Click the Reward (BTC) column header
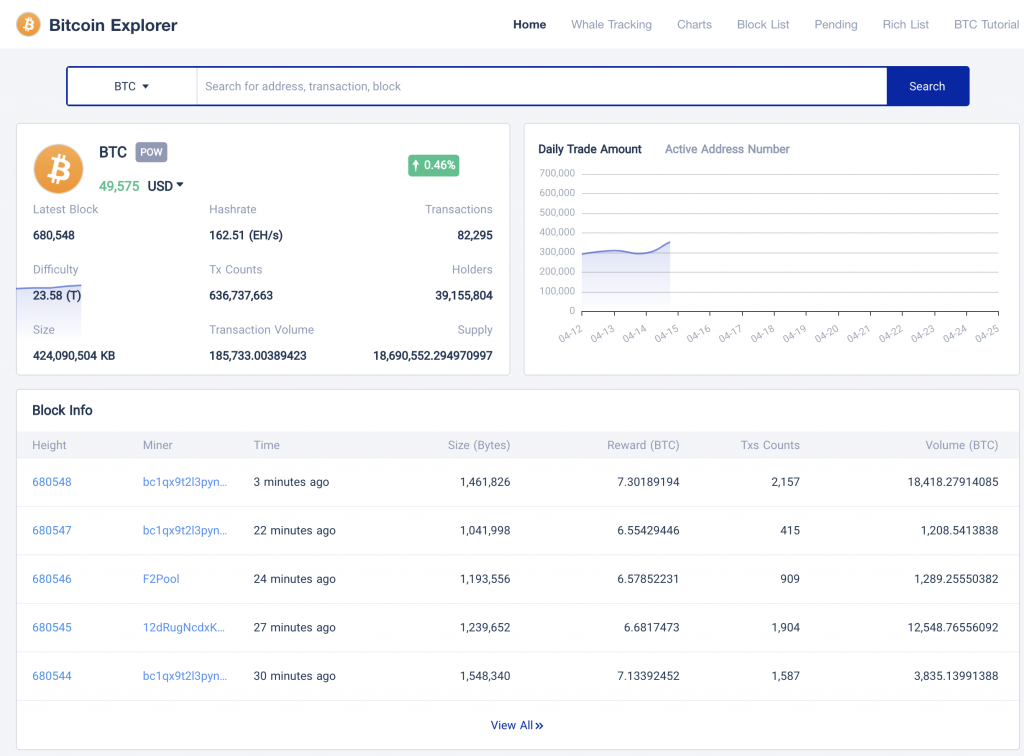This screenshot has height=756, width=1024. click(x=643, y=445)
